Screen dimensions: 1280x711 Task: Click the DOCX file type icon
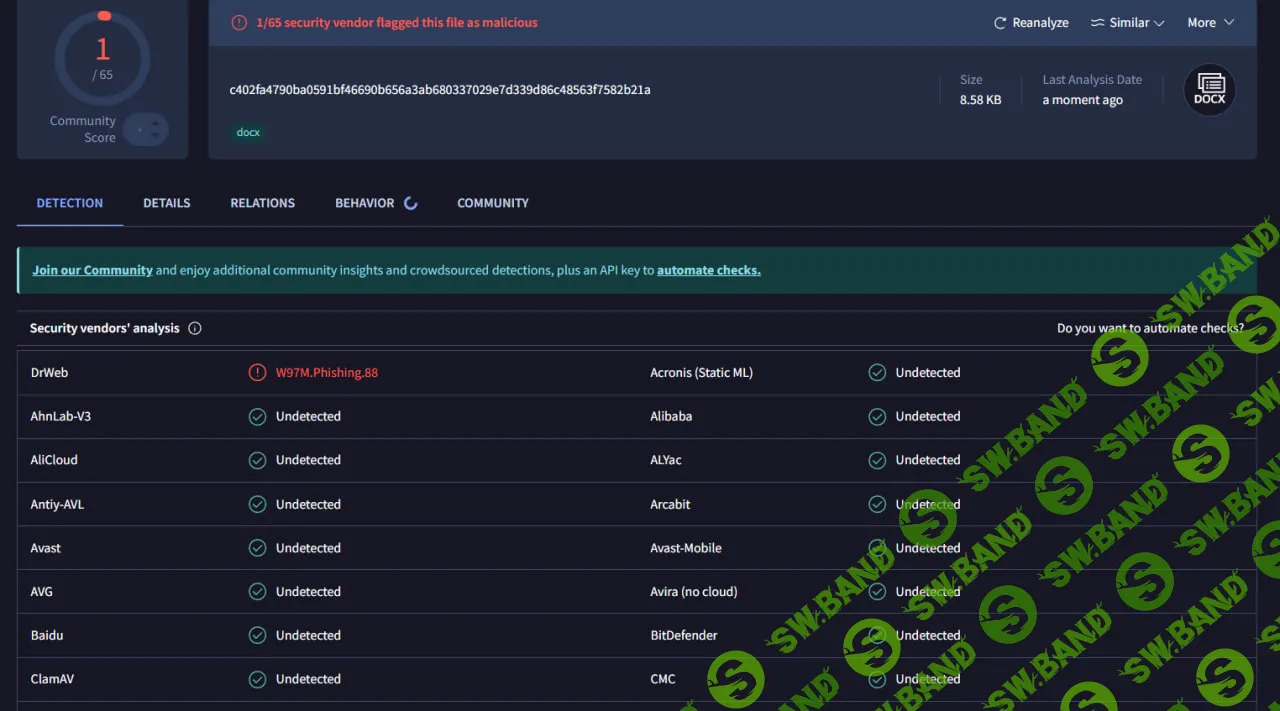1209,90
